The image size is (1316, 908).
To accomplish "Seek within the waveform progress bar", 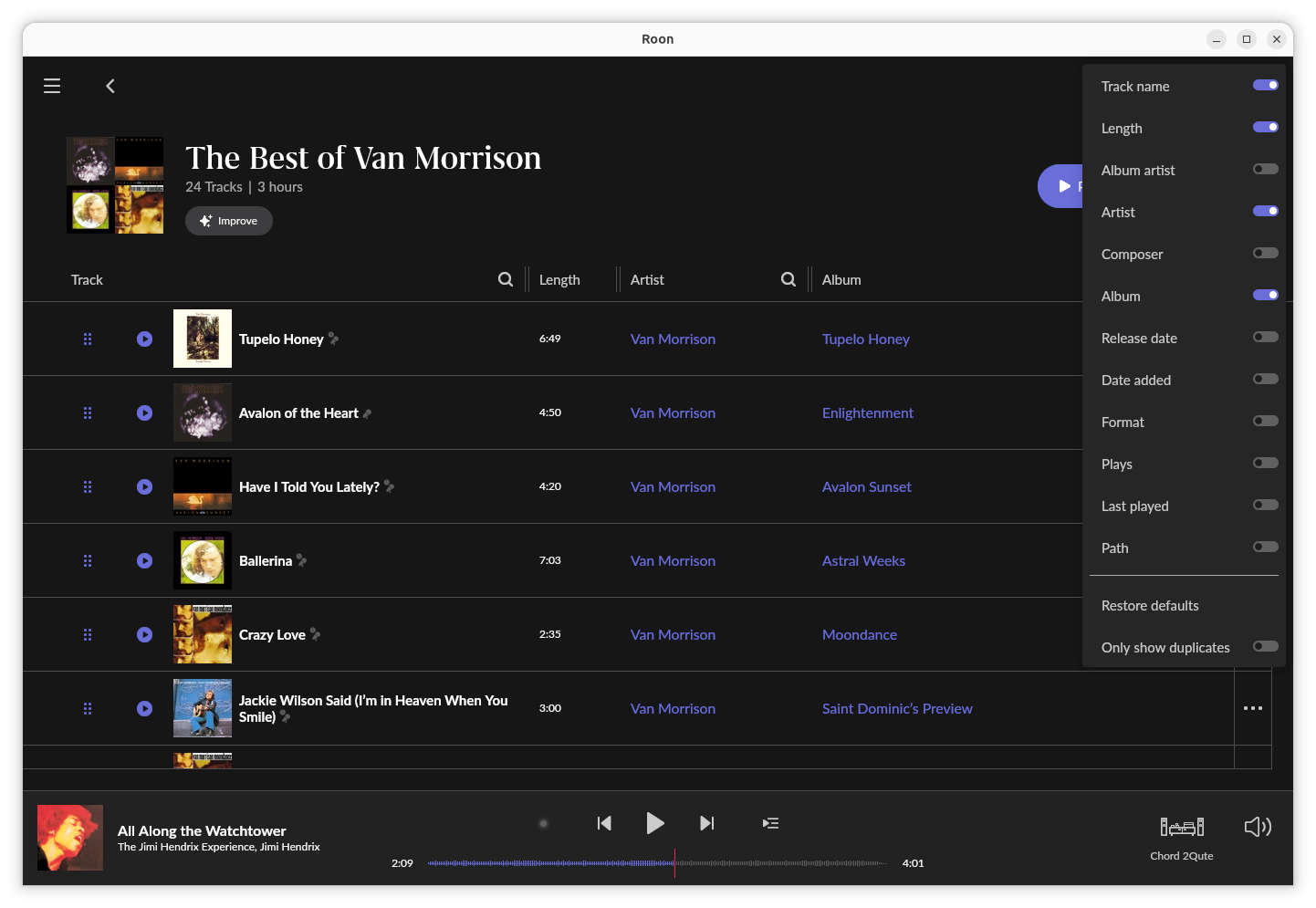I will 657,863.
